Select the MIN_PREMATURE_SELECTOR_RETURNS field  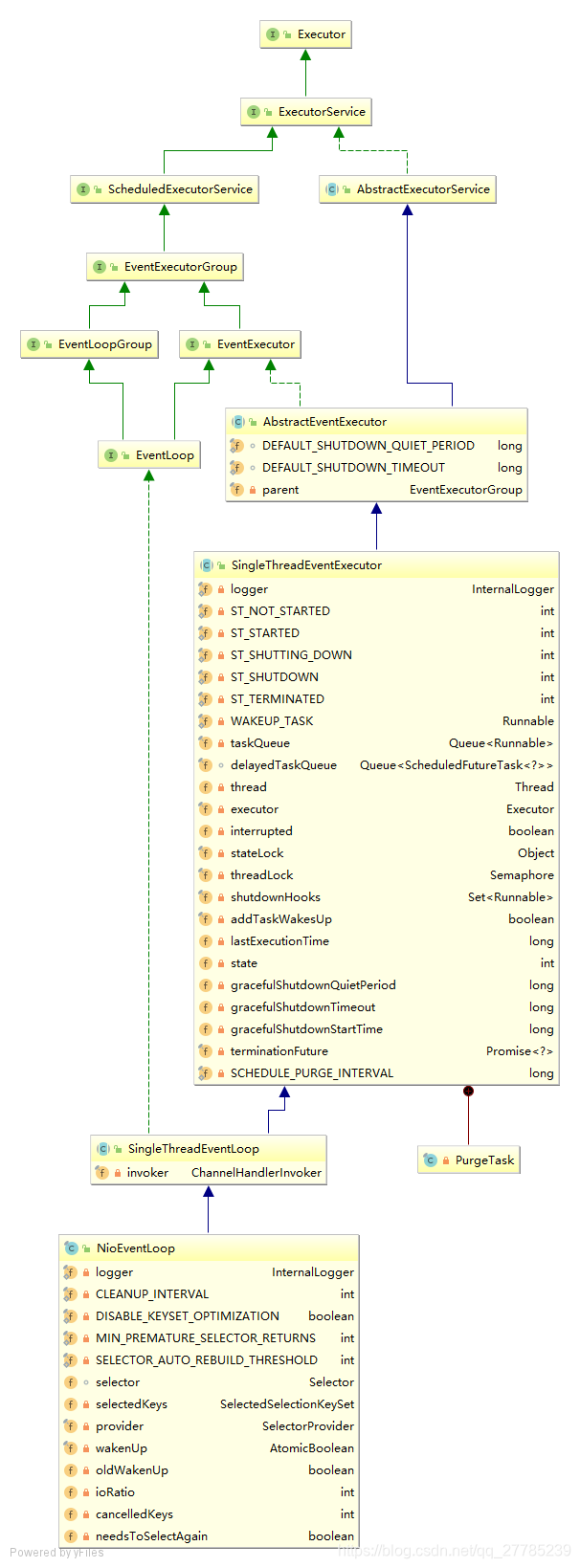(x=209, y=1338)
